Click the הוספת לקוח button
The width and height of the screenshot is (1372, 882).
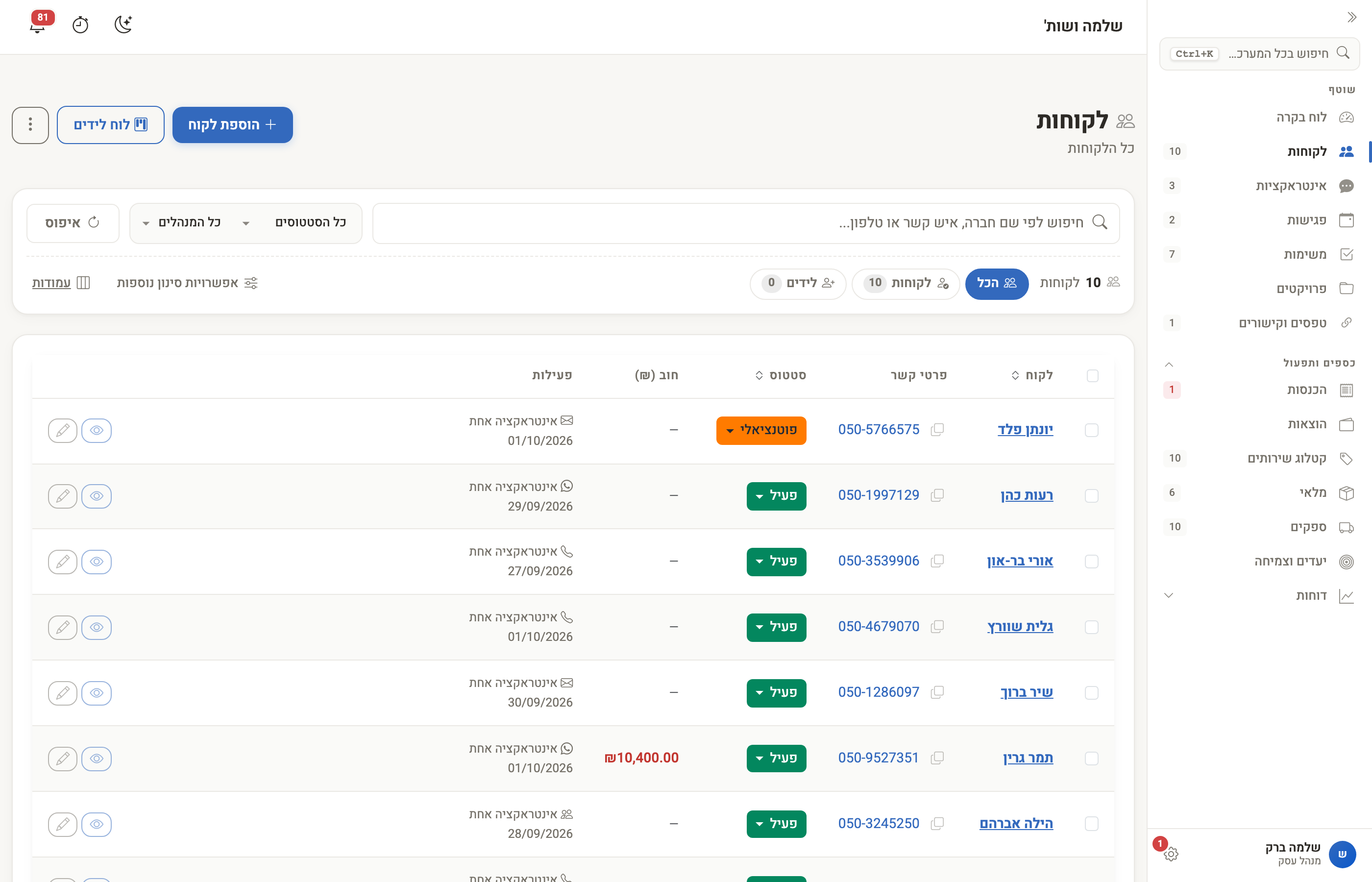pos(232,125)
